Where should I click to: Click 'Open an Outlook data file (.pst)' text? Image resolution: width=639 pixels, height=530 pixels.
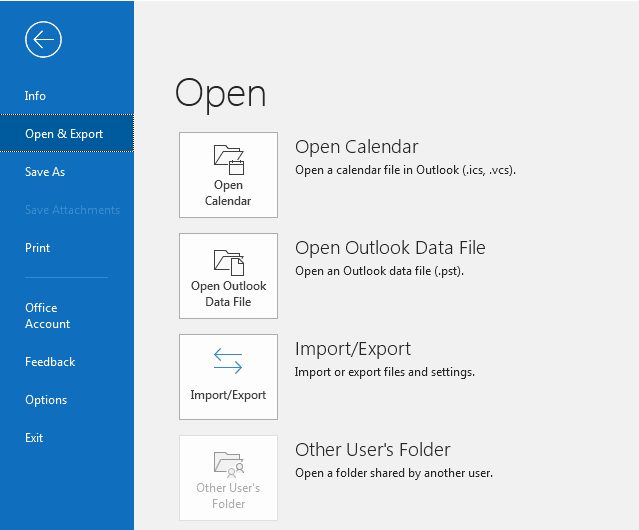pos(379,271)
